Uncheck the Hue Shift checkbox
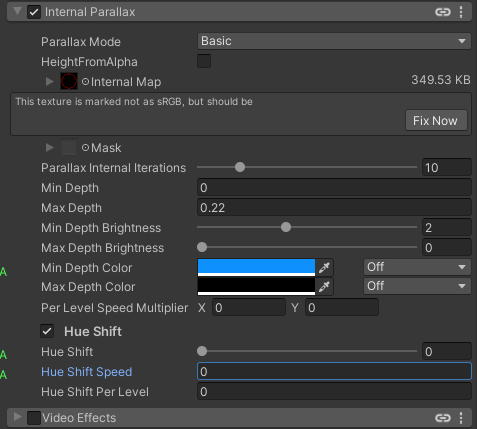This screenshot has width=477, height=429. [47, 331]
